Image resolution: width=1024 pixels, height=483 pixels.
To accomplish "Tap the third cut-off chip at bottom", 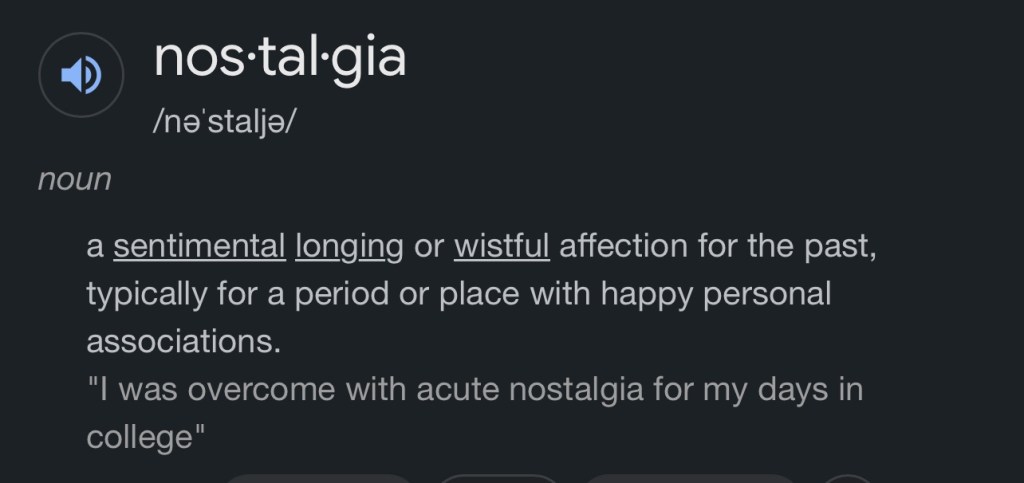I will coord(689,478).
